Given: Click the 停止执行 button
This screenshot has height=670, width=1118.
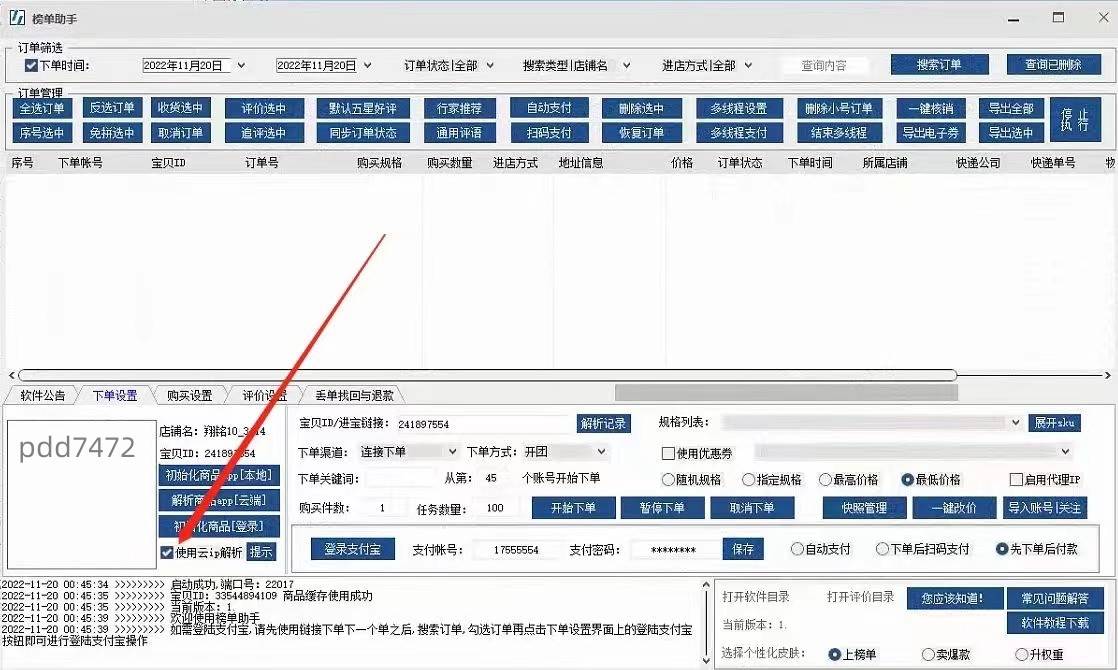Looking at the screenshot, I should [x=1075, y=119].
